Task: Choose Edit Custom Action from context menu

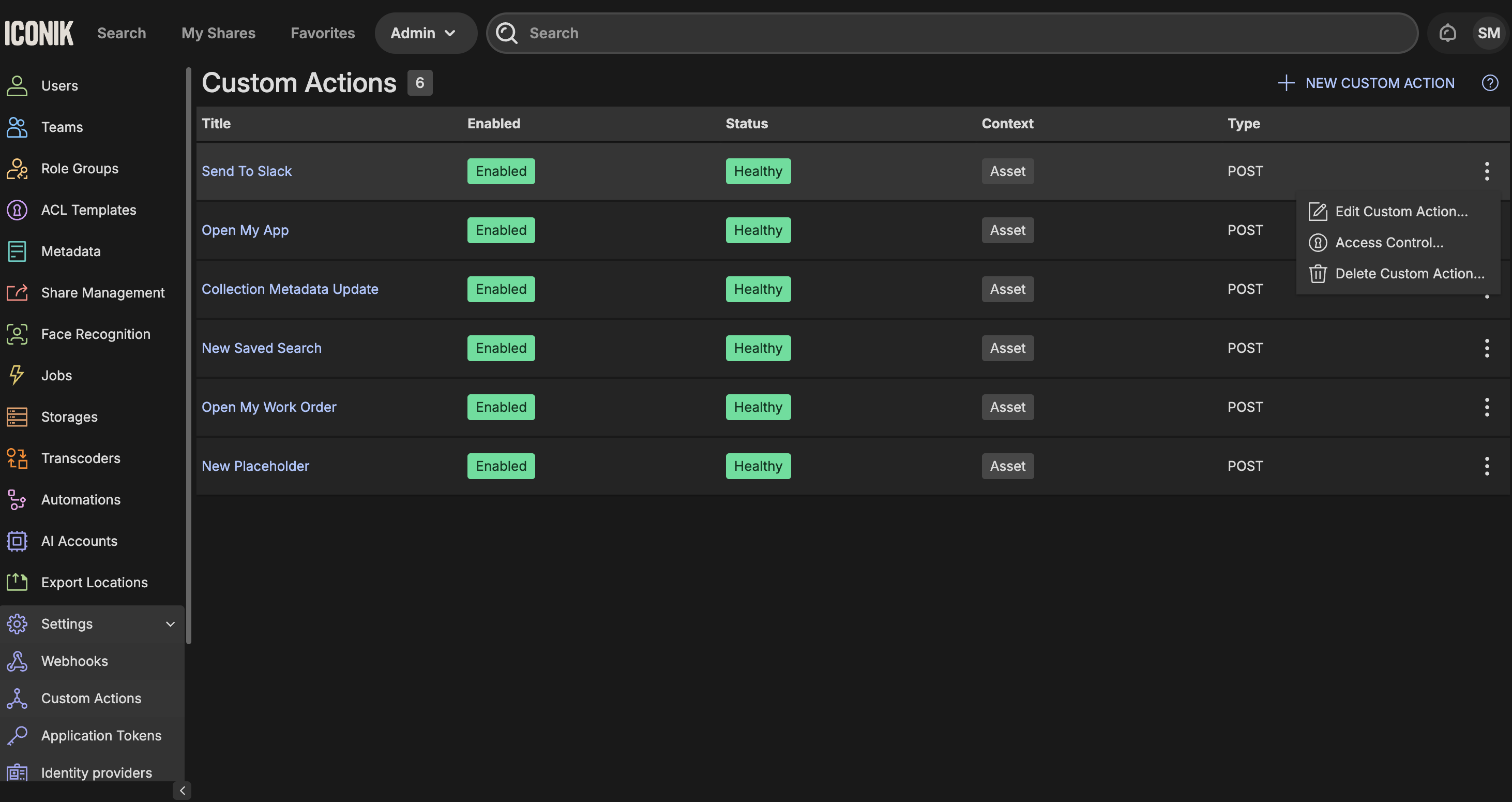Action: (1400, 211)
